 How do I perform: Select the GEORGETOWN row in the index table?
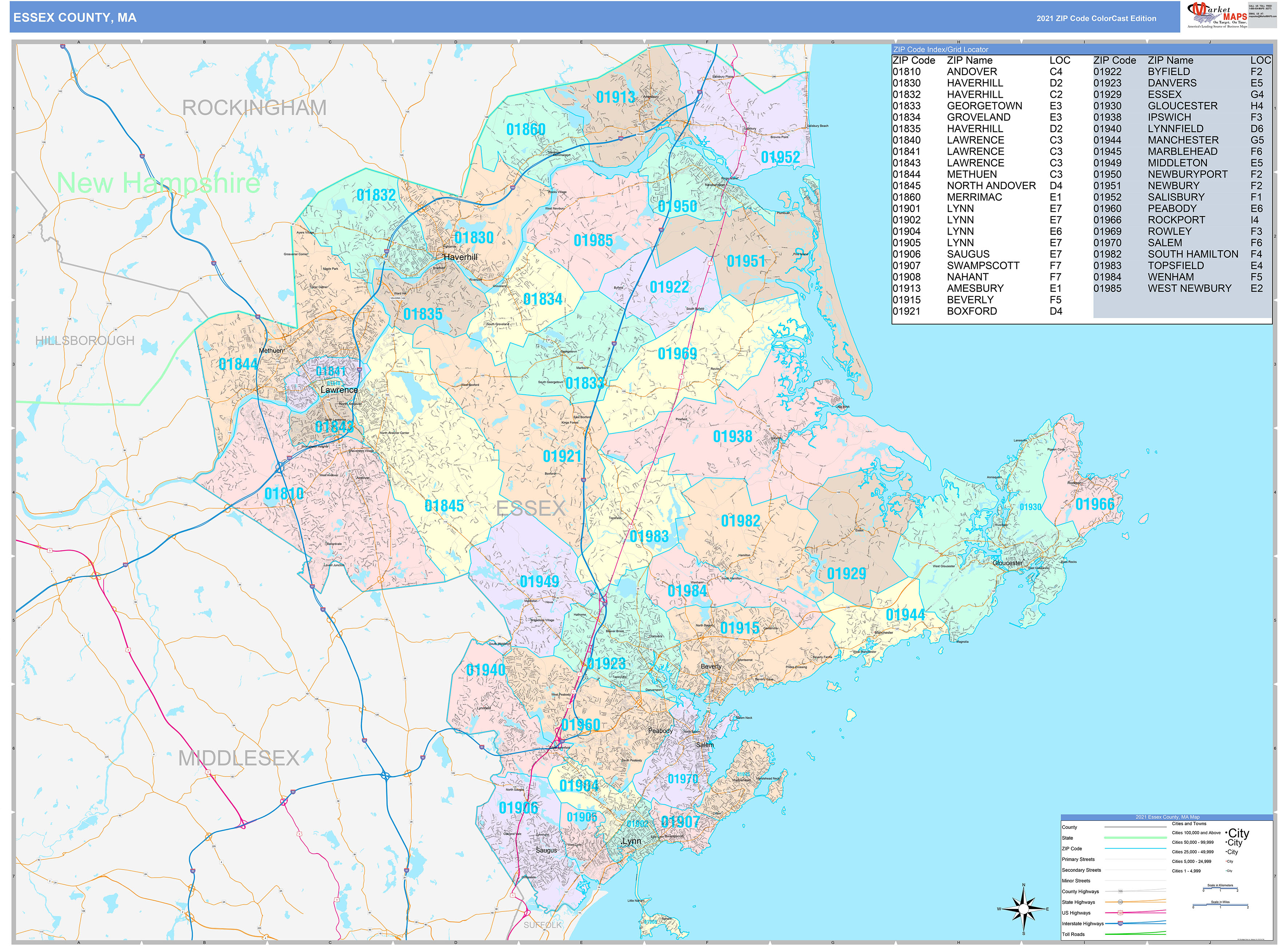(978, 106)
